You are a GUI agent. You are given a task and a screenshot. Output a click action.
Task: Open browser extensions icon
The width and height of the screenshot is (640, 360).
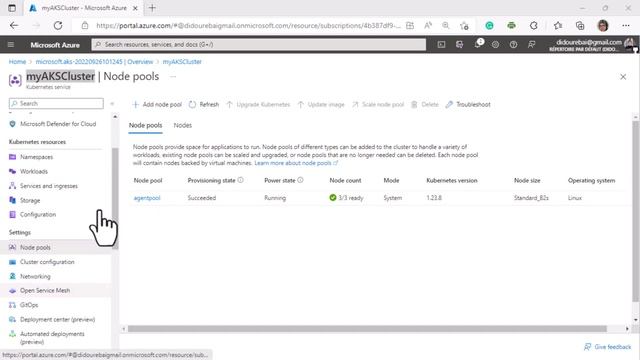(533, 25)
